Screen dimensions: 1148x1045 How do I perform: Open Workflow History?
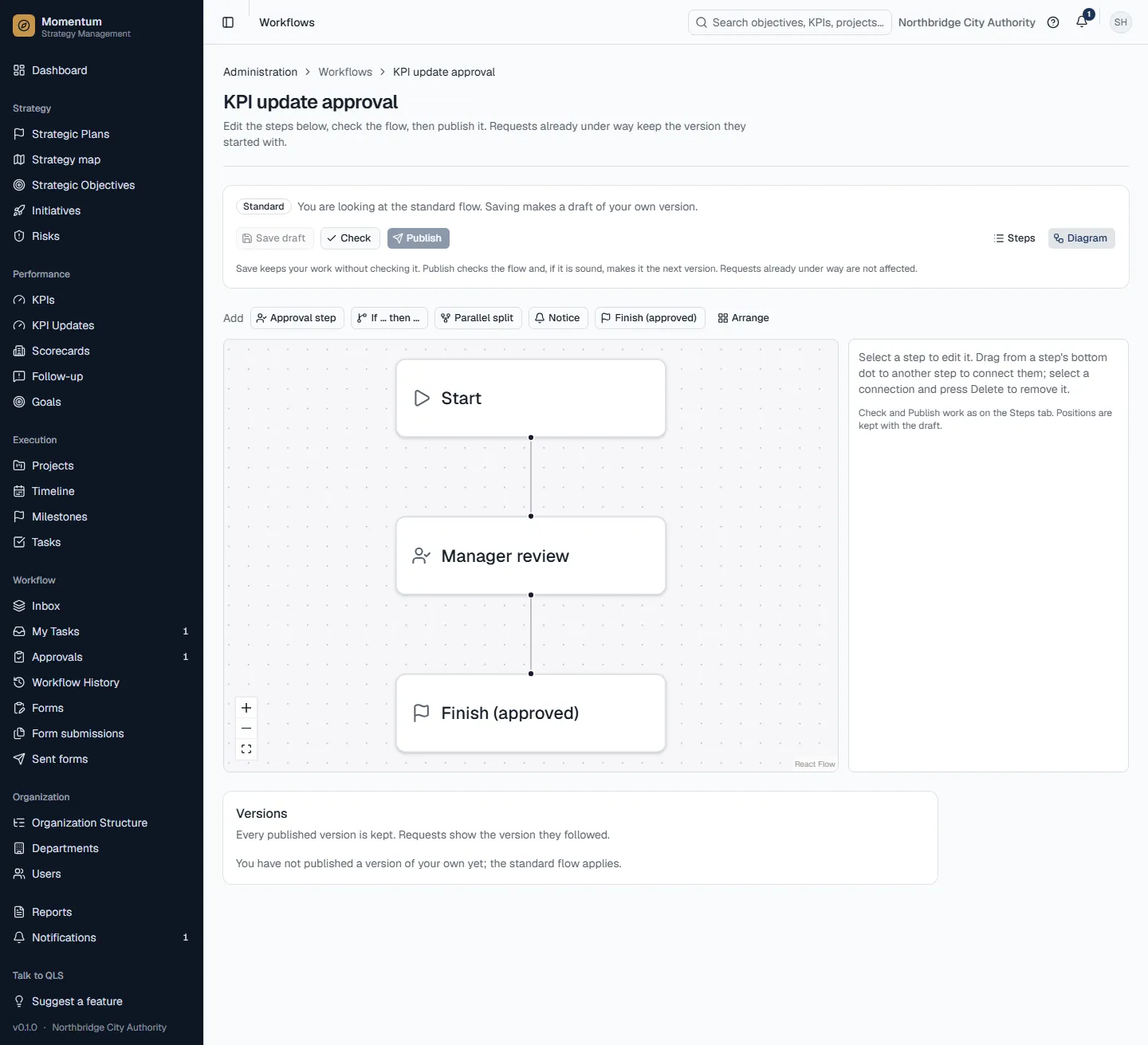coord(102,682)
